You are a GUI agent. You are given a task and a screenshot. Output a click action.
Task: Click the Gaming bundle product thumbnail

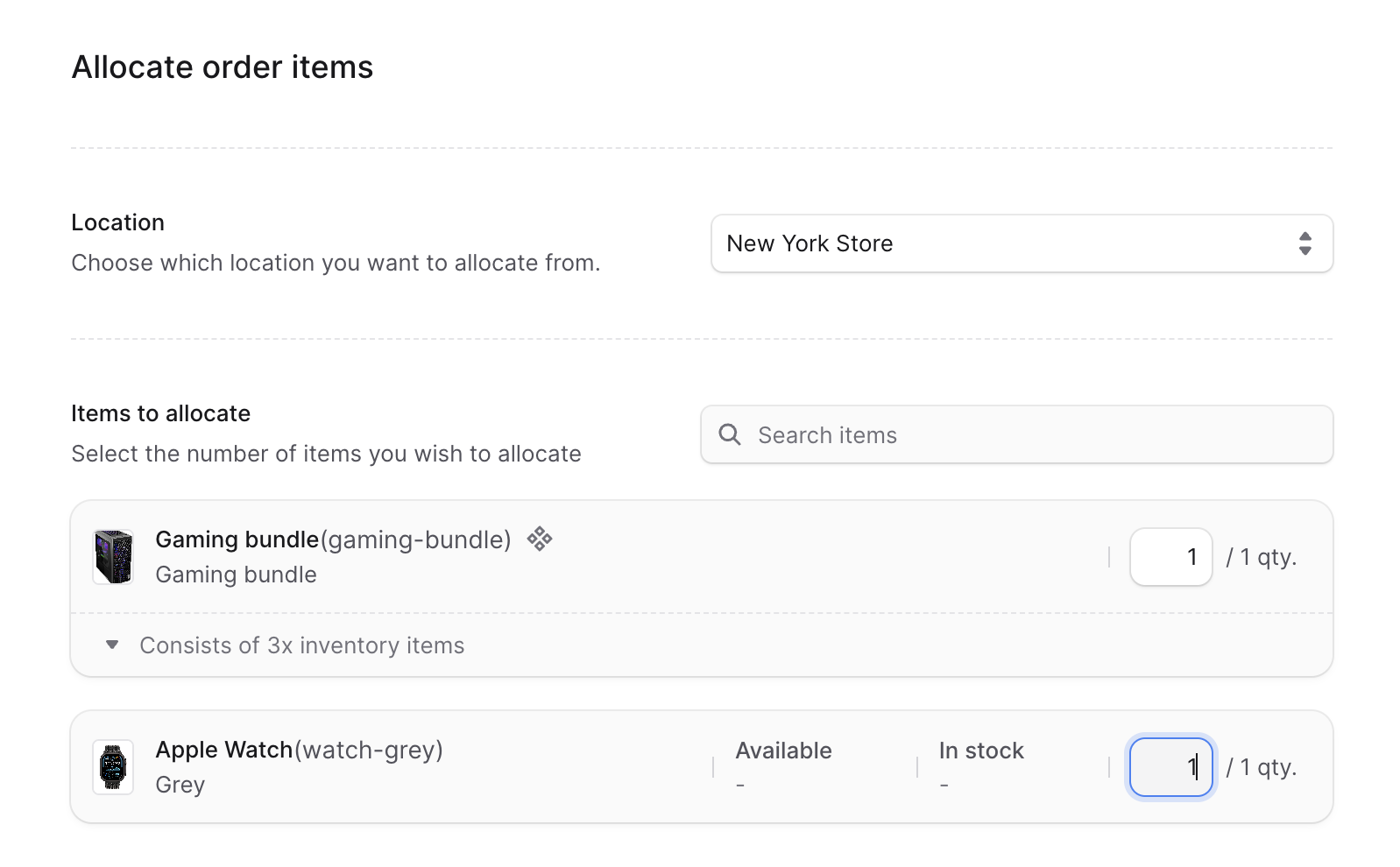click(113, 557)
